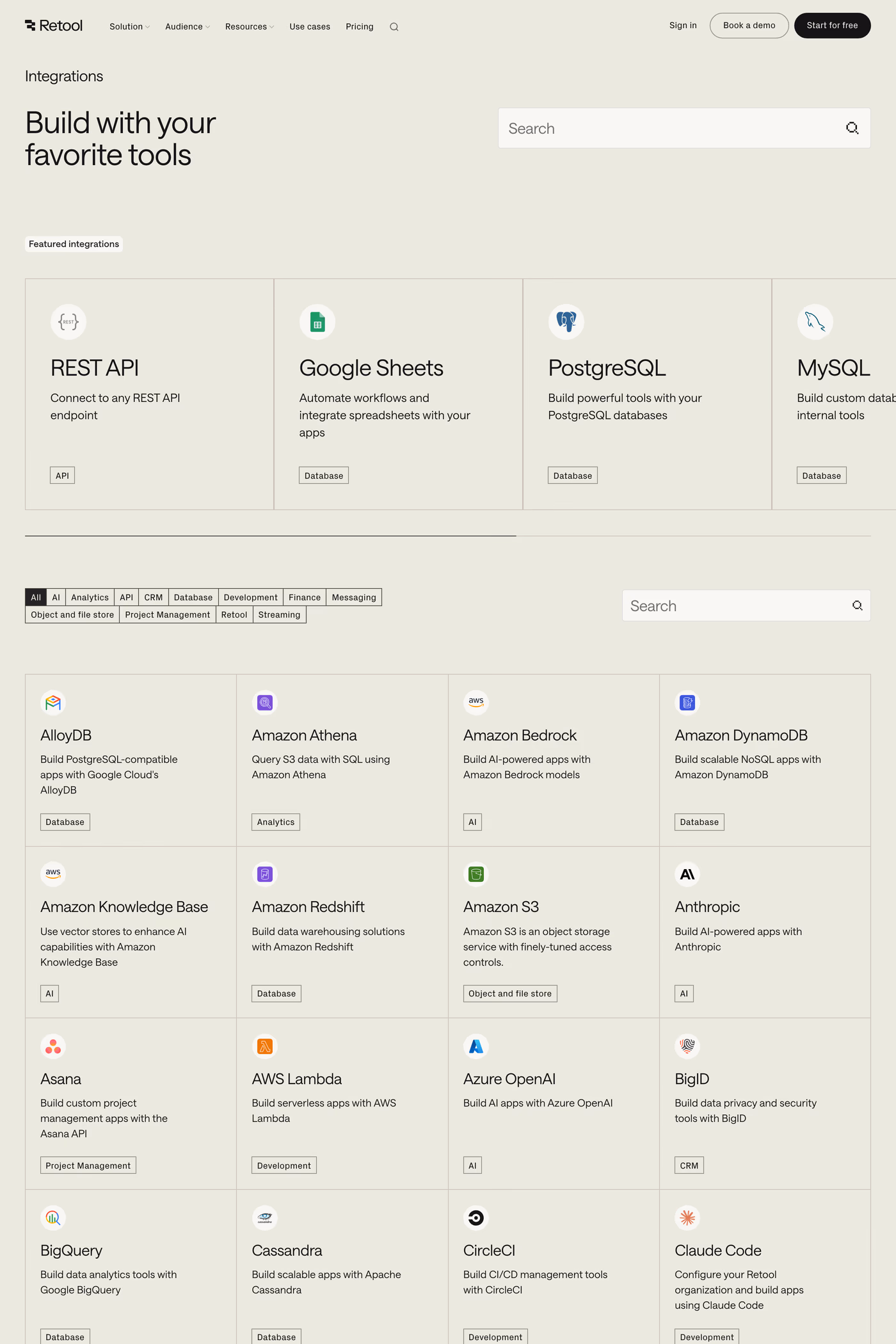Click the API tag on REST API card
This screenshot has width=896, height=1344.
pos(62,476)
